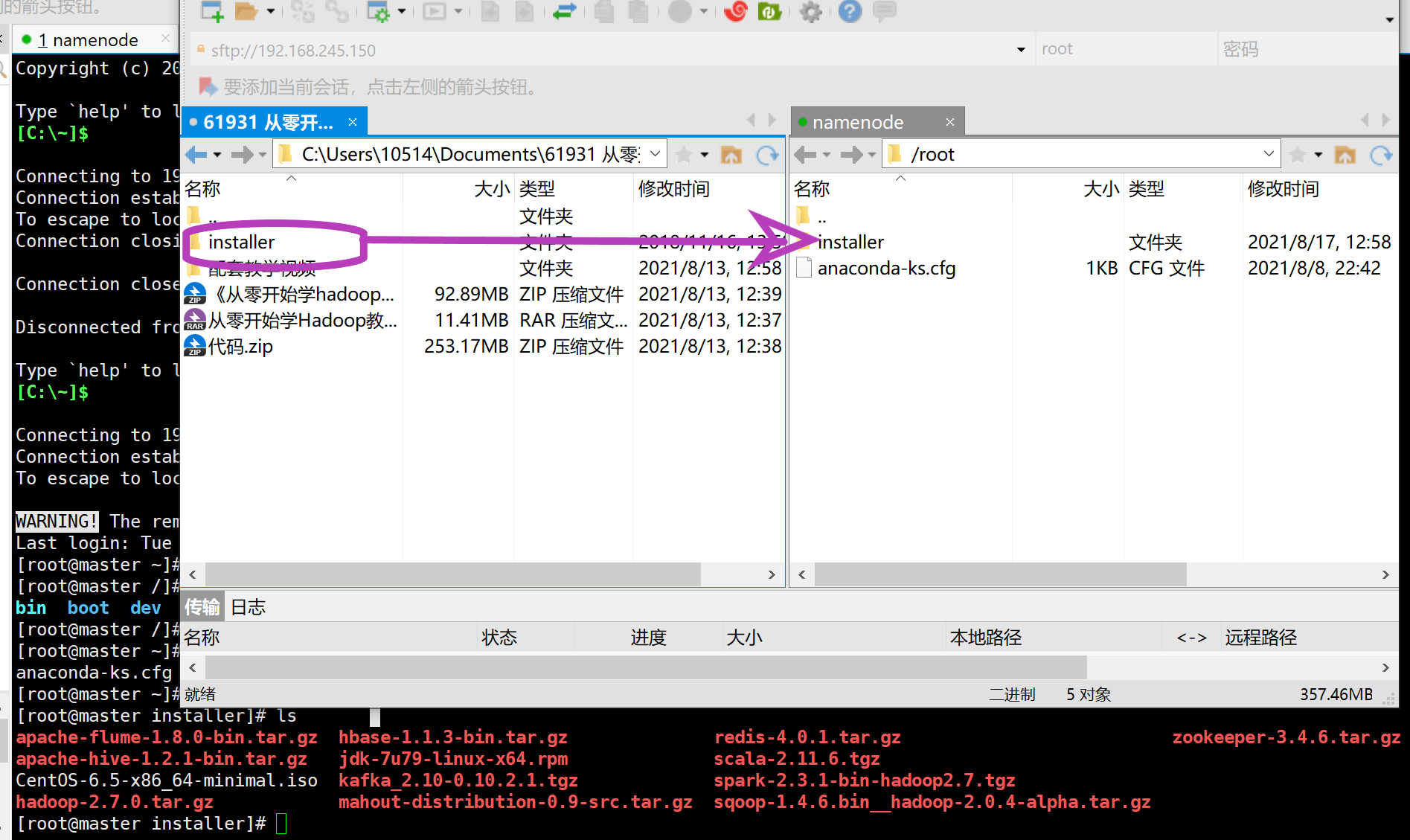Switch to the 传输 transfer tab

[x=202, y=607]
